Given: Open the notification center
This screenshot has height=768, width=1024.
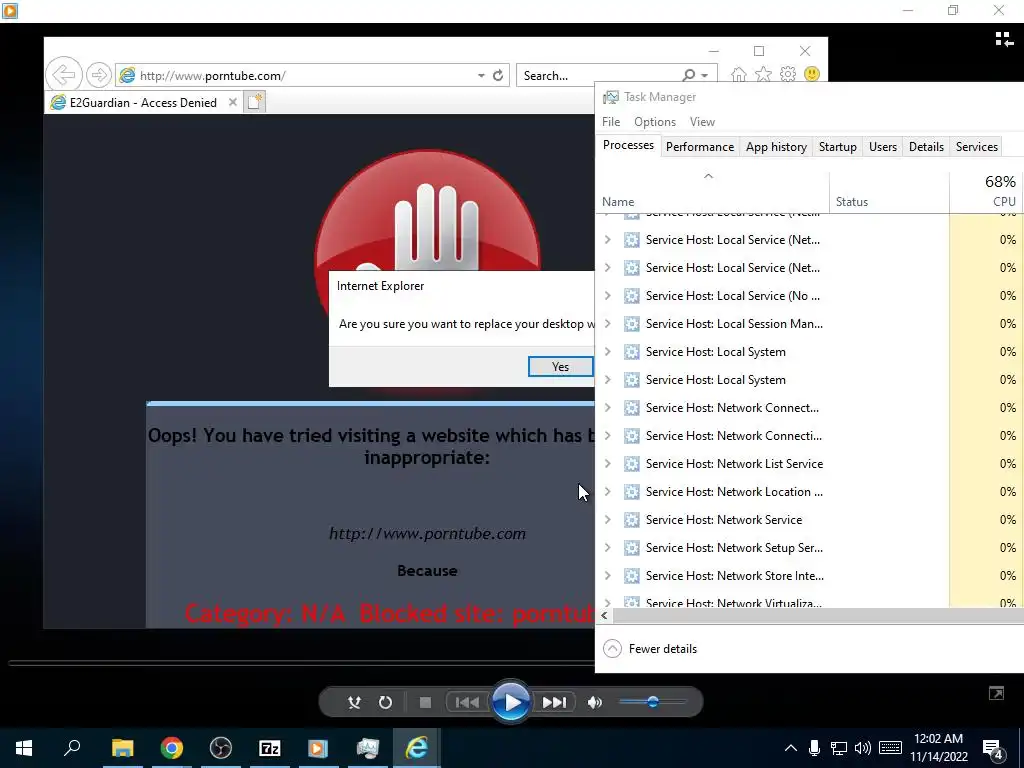Looking at the screenshot, I should tap(993, 749).
